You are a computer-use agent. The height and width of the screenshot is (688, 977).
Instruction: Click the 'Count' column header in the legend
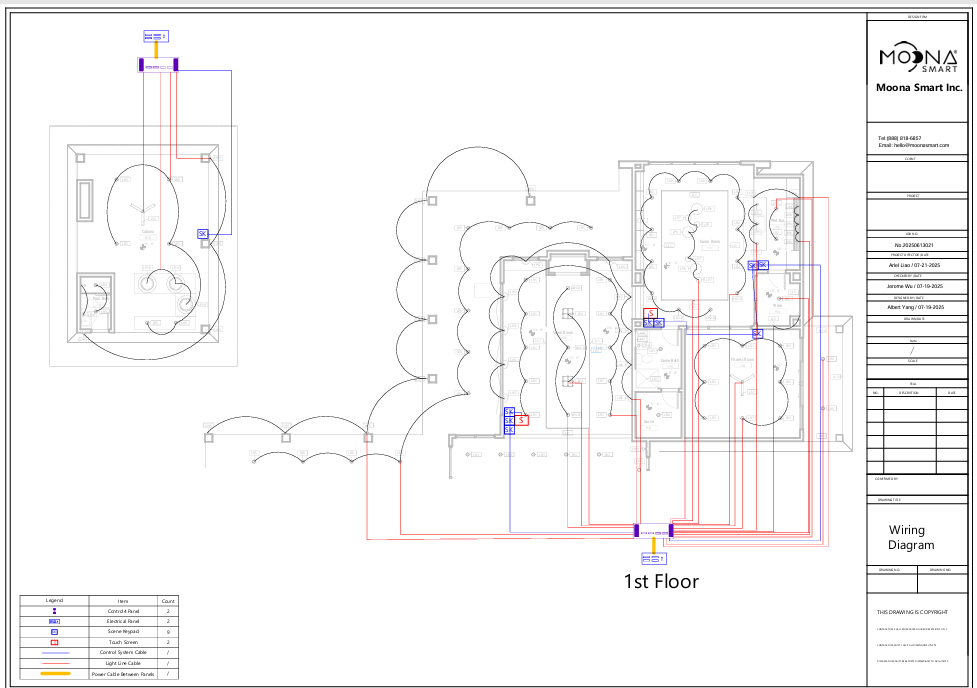(168, 601)
